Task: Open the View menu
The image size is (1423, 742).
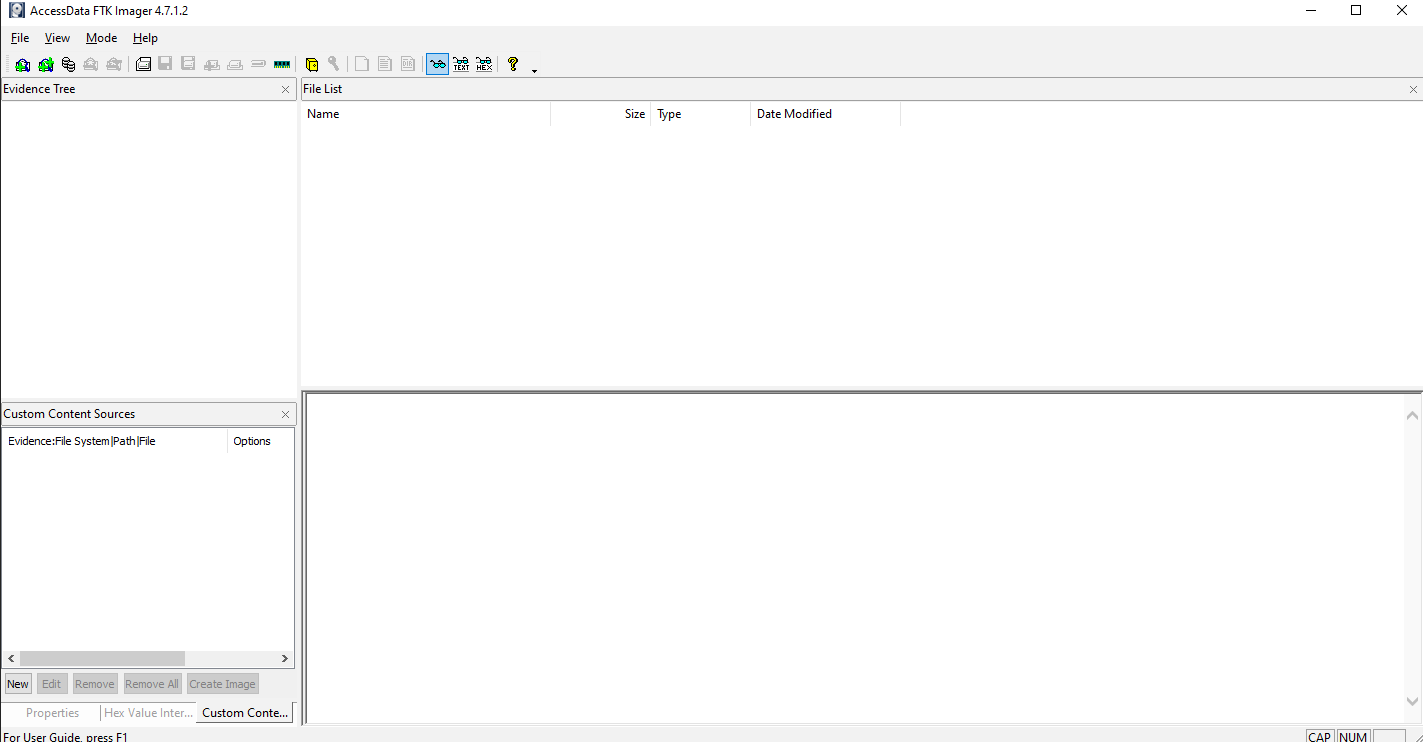Action: pos(57,38)
